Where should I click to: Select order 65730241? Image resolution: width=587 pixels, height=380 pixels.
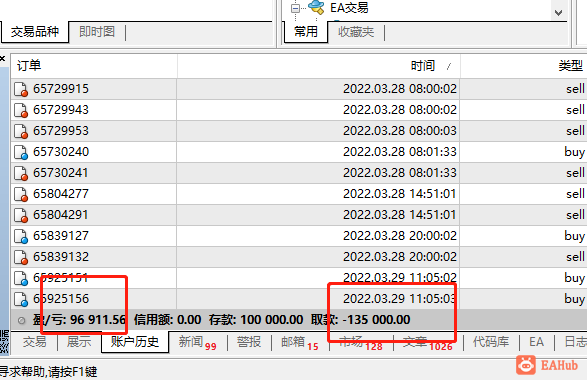pos(61,173)
